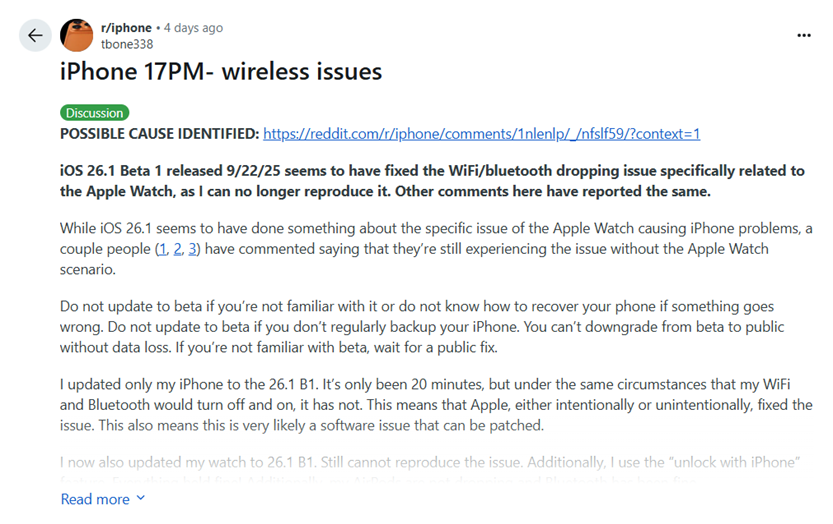Click the back arrow button

[36, 36]
